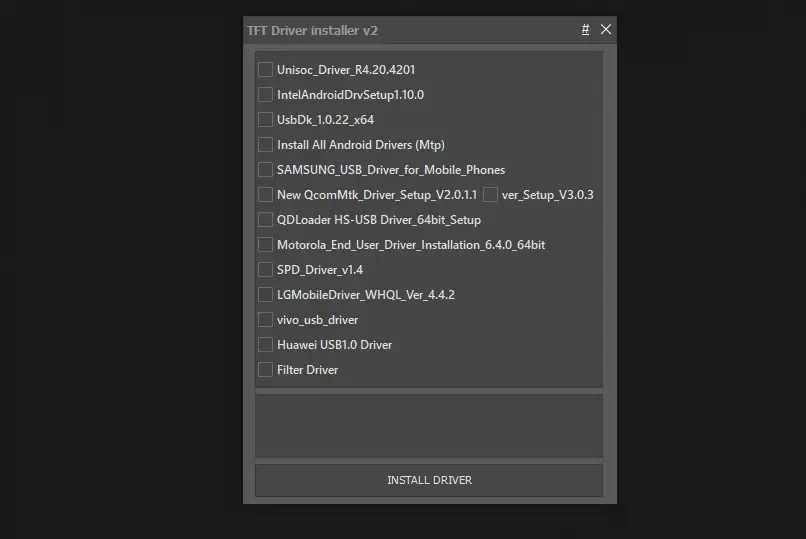The height and width of the screenshot is (539, 806).
Task: Check Install All Android Drivers (Mtp) box
Action: [x=265, y=144]
